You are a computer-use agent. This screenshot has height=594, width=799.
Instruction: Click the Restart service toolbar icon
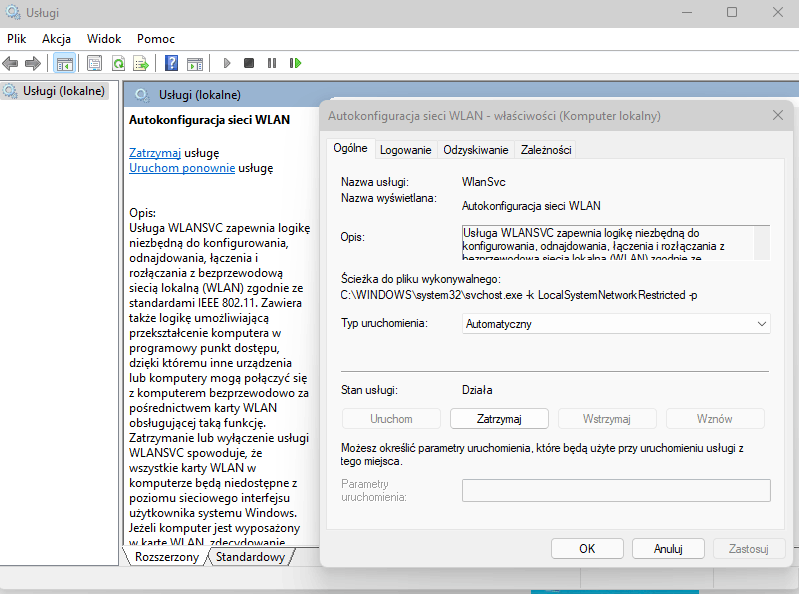296,63
